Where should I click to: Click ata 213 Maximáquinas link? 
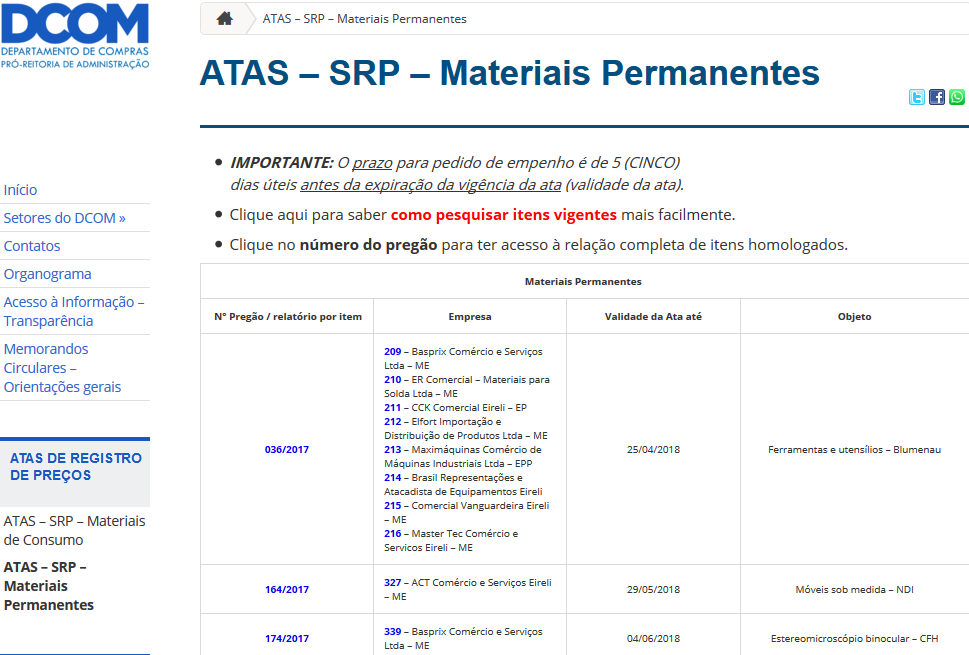coord(392,450)
